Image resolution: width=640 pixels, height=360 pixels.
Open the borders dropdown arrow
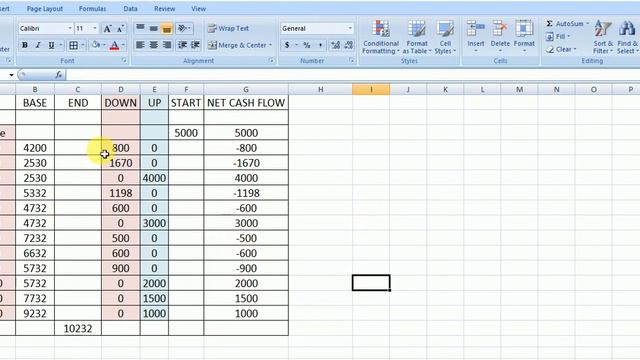(83, 45)
